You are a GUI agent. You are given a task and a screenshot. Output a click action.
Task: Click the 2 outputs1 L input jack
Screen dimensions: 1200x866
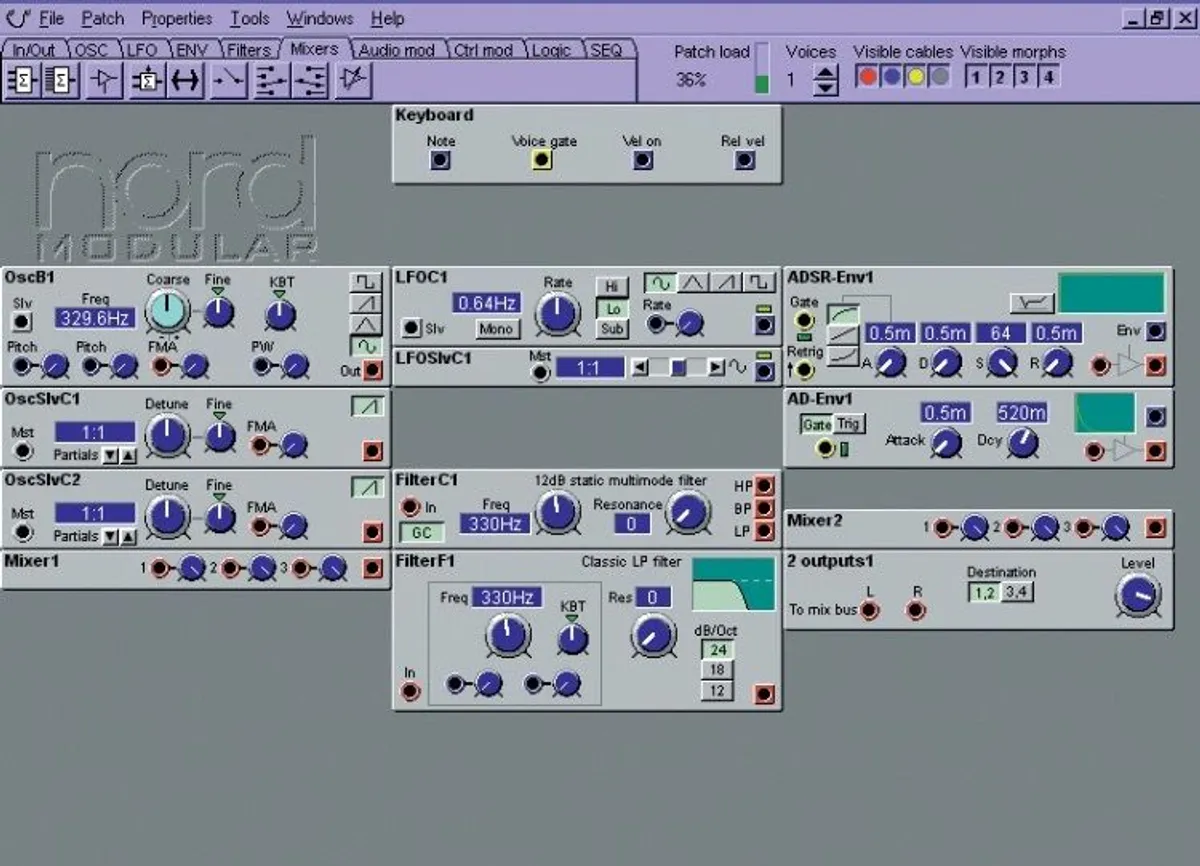(870, 610)
